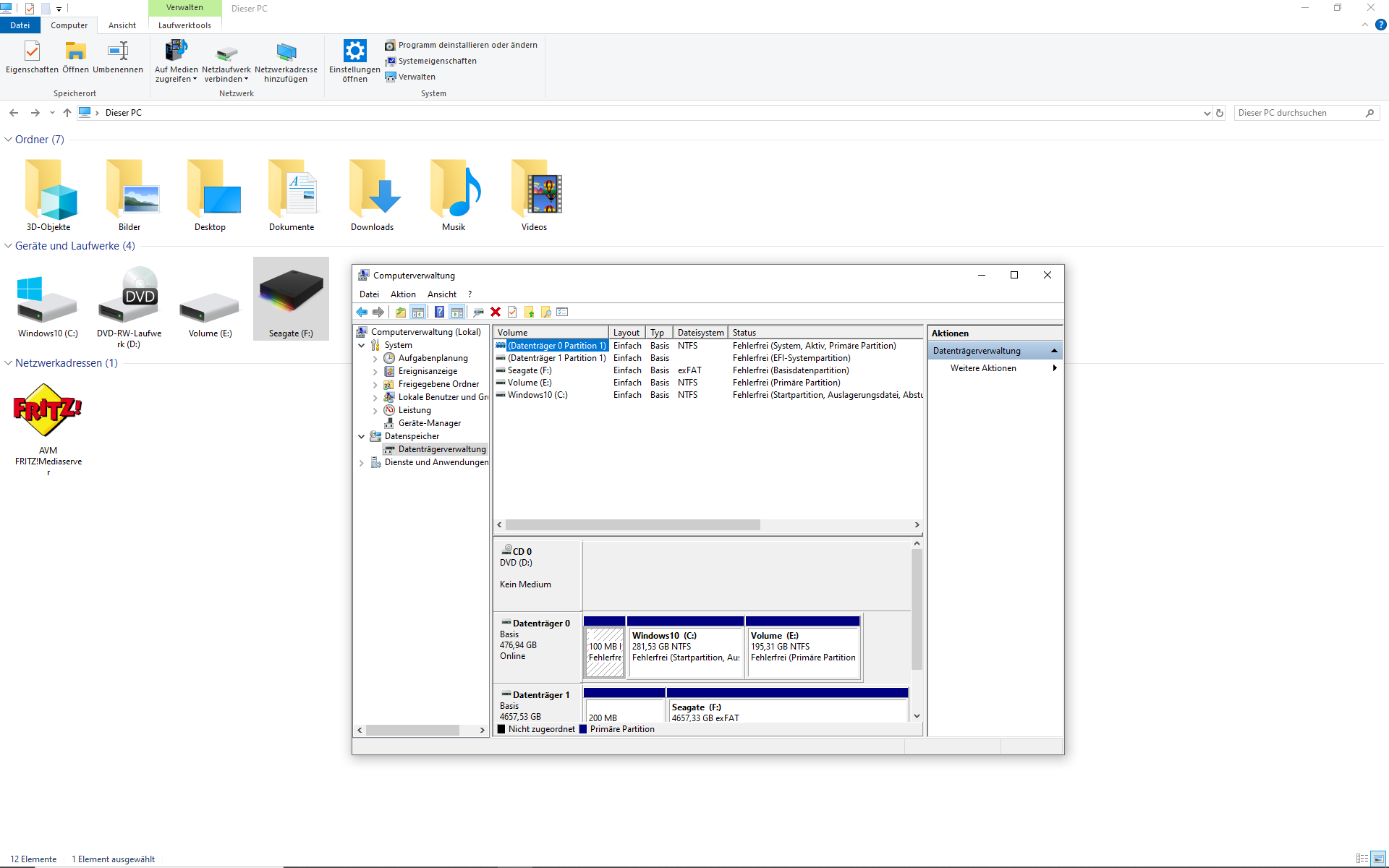Switch to the Ansicht ribbon tab

click(x=122, y=25)
